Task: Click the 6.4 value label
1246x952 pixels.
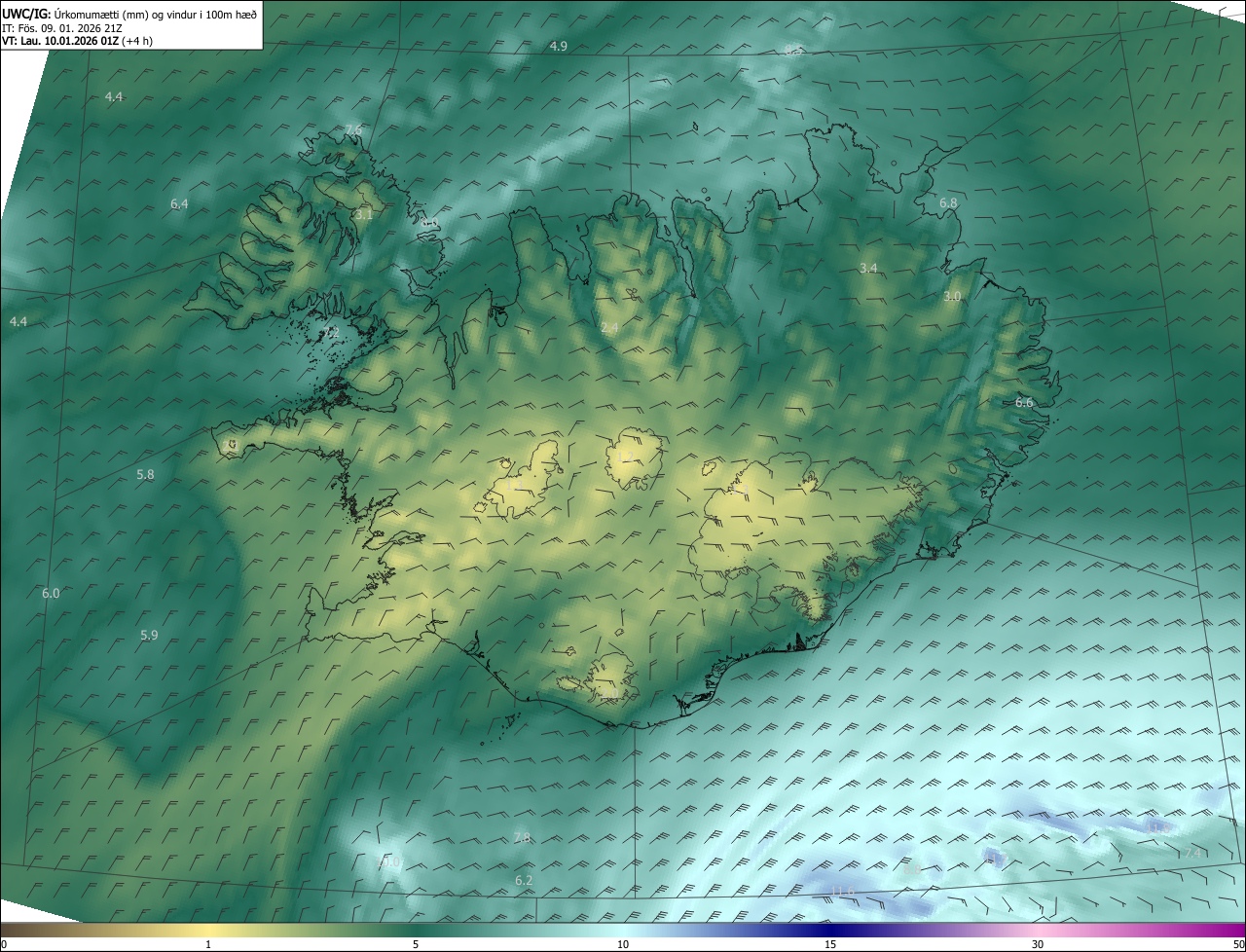Action: coord(179,203)
